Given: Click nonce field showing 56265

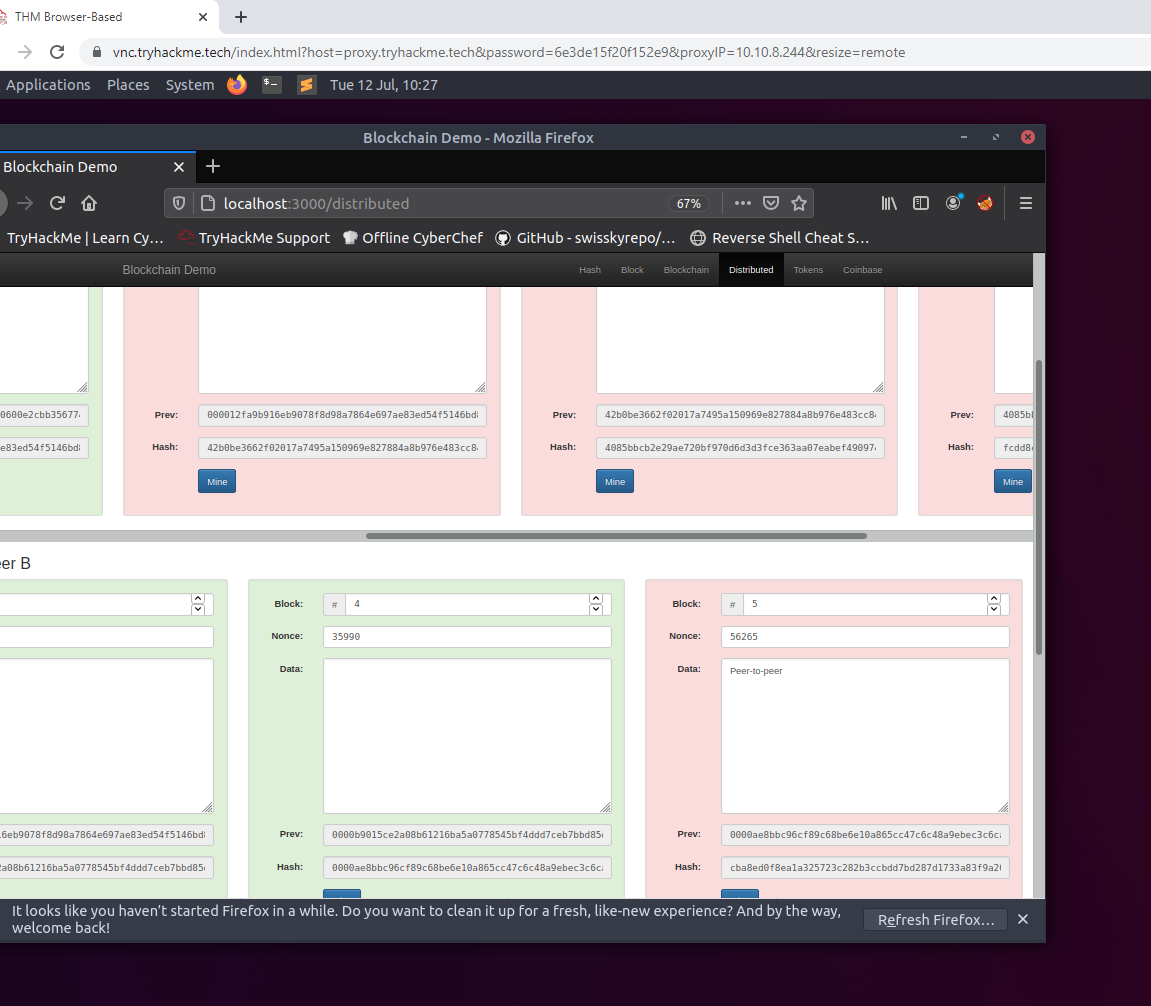Looking at the screenshot, I should click(x=865, y=637).
